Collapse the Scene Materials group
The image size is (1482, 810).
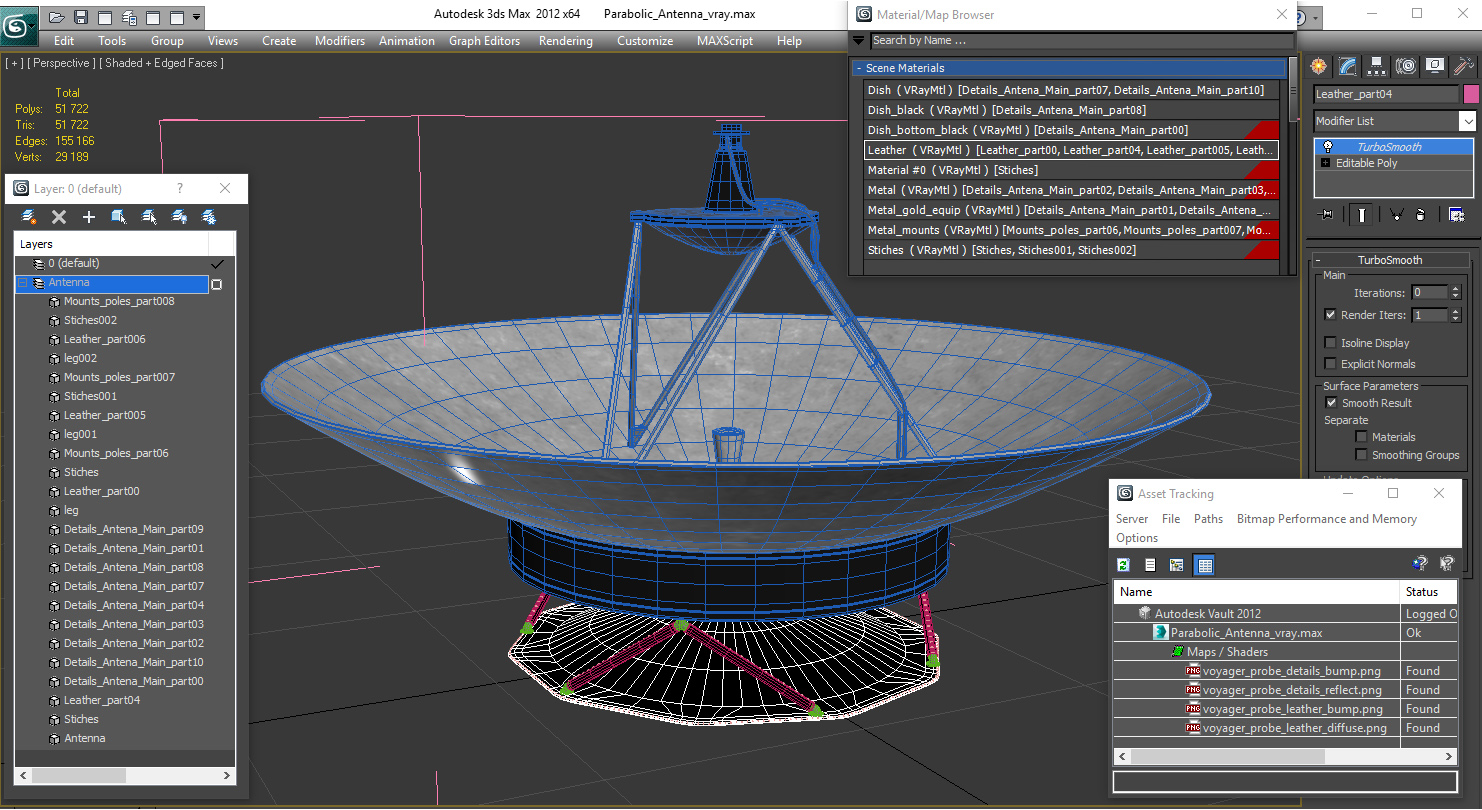point(858,68)
